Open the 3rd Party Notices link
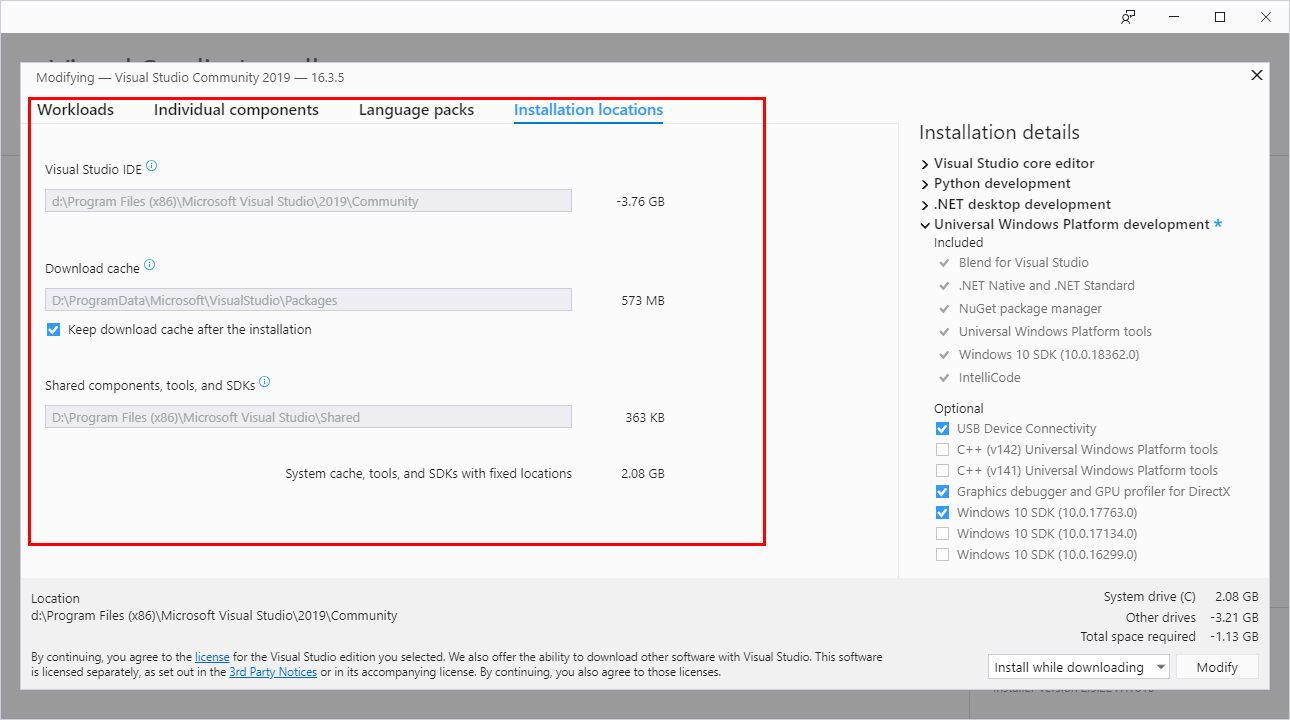 coord(273,672)
